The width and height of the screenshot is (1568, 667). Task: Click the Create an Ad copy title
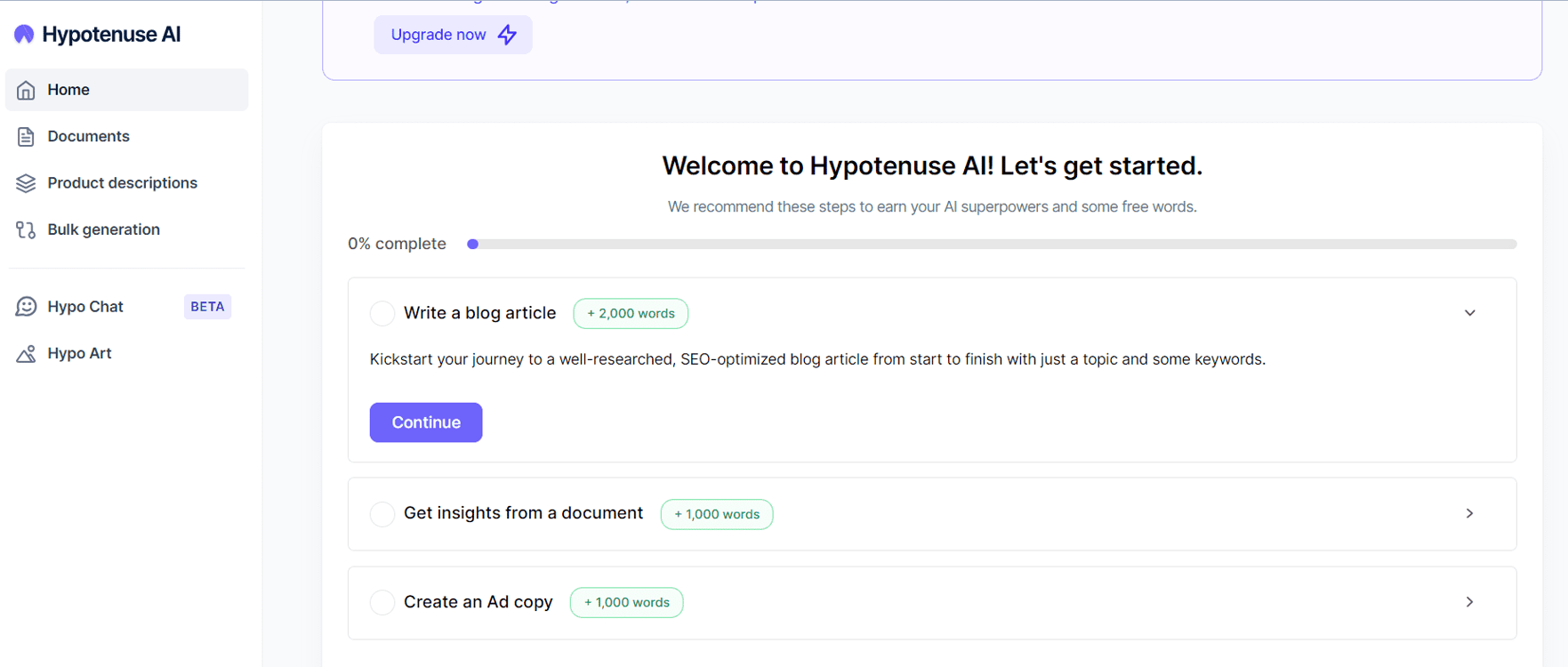point(478,602)
